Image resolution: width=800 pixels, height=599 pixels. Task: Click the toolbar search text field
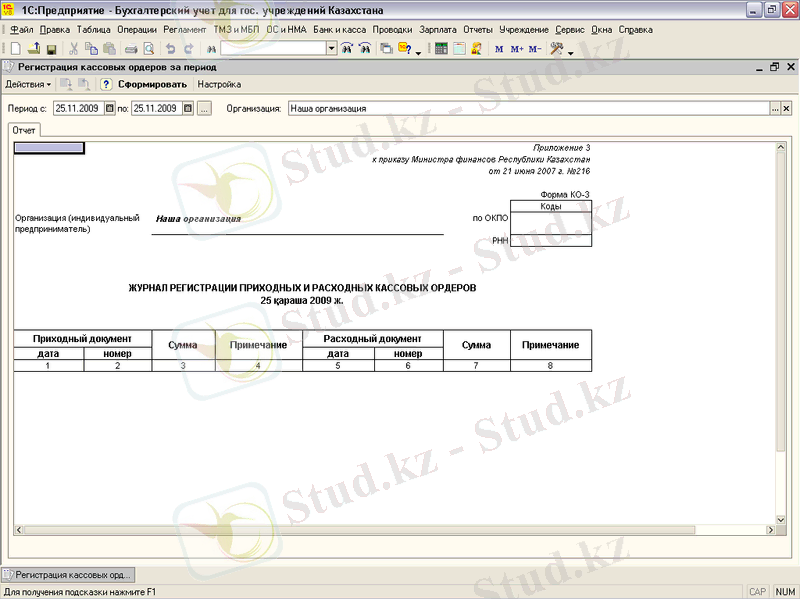[x=273, y=48]
